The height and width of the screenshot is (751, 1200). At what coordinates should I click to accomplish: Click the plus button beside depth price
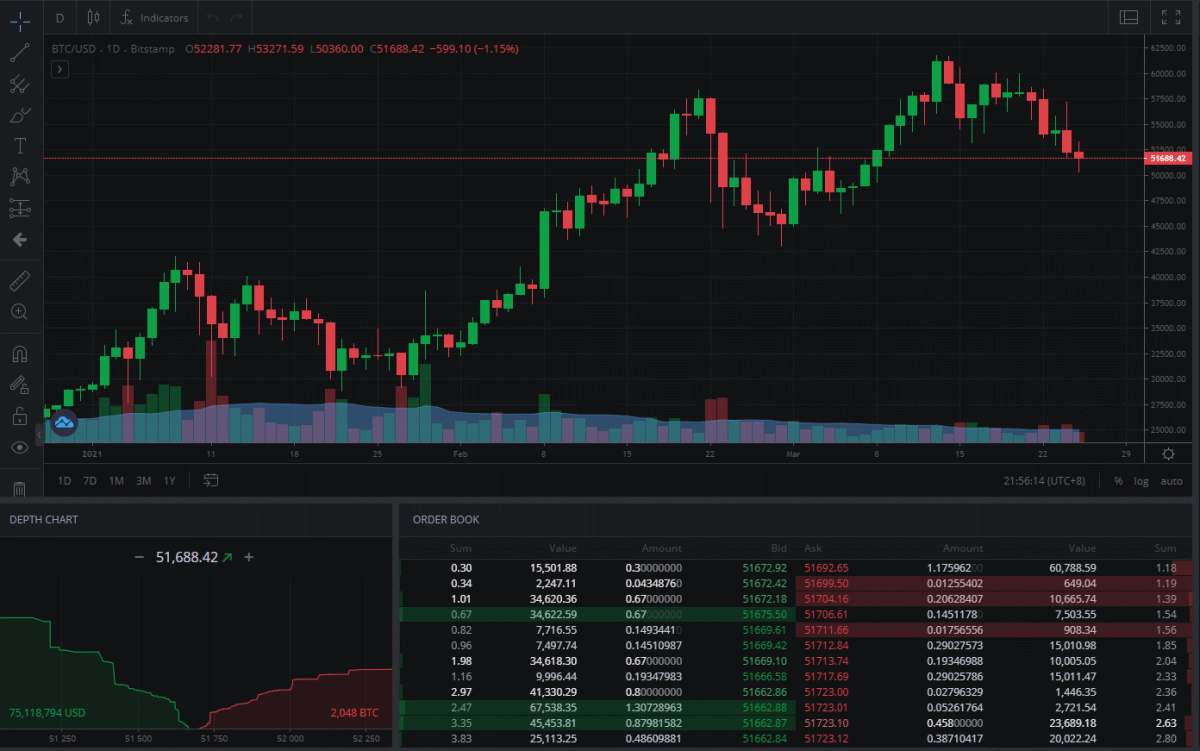click(x=249, y=557)
